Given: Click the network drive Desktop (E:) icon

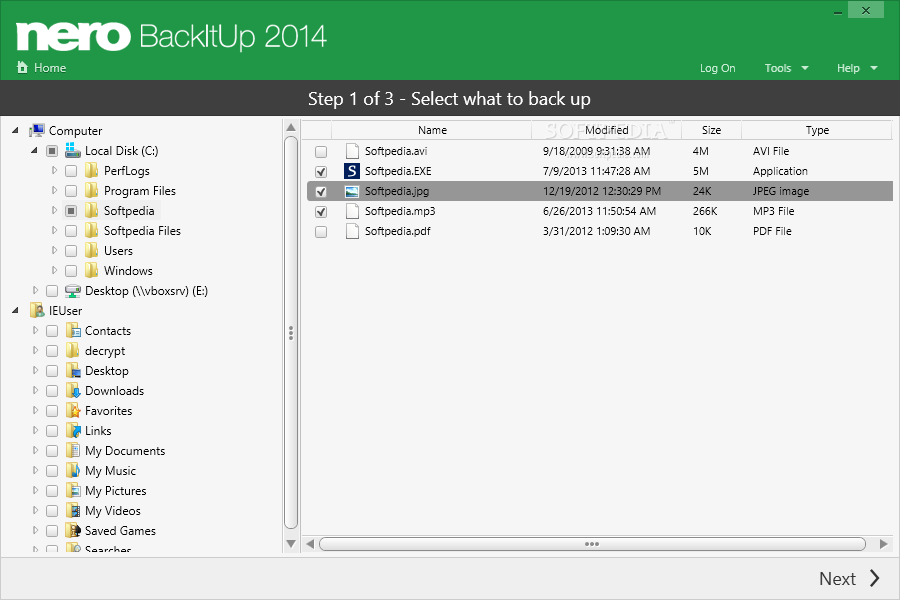Looking at the screenshot, I should (73, 291).
